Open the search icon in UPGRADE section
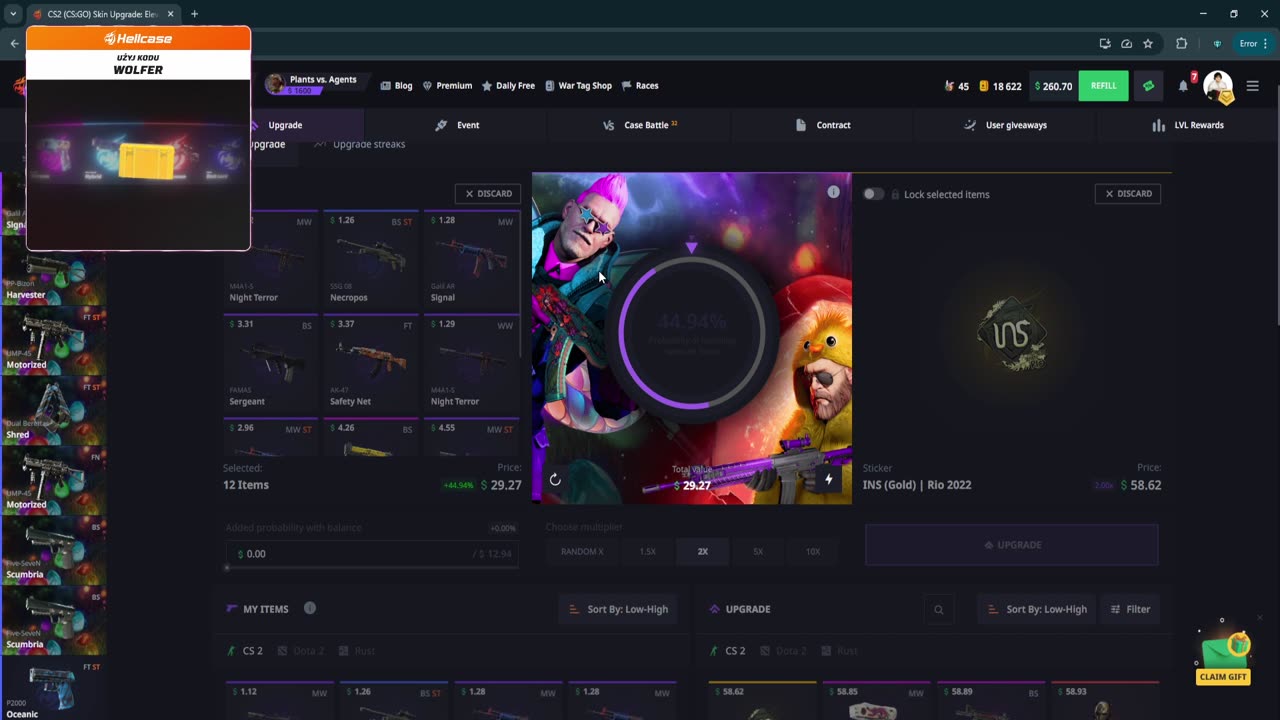Viewport: 1280px width, 720px height. 938,609
